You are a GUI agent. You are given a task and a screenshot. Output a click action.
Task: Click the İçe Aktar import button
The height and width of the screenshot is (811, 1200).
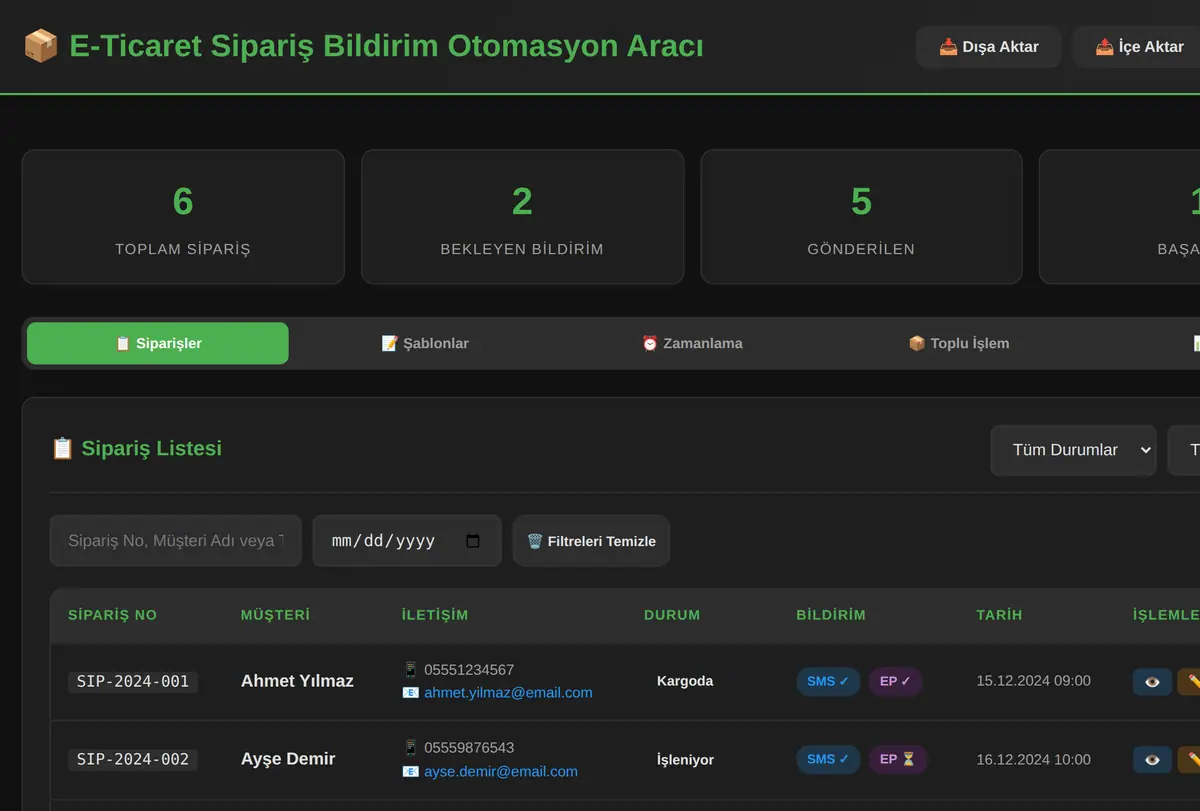(x=1136, y=47)
